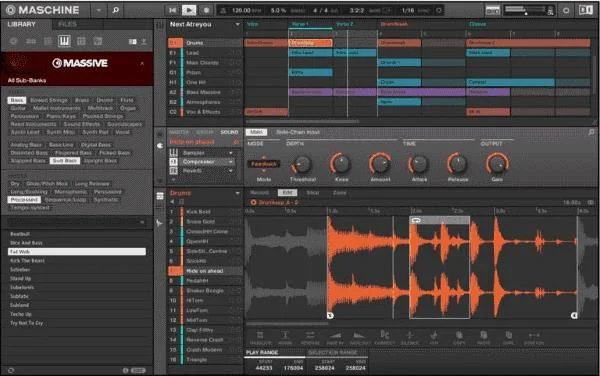Toggle the metronome icon beside the tempo

[x=224, y=11]
